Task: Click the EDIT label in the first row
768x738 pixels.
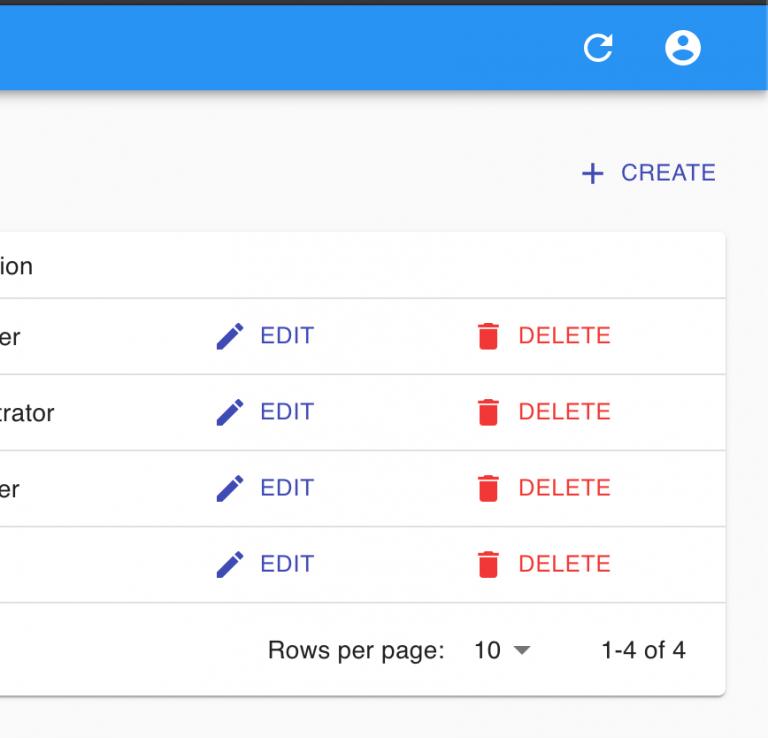Action: pyautogui.click(x=287, y=336)
